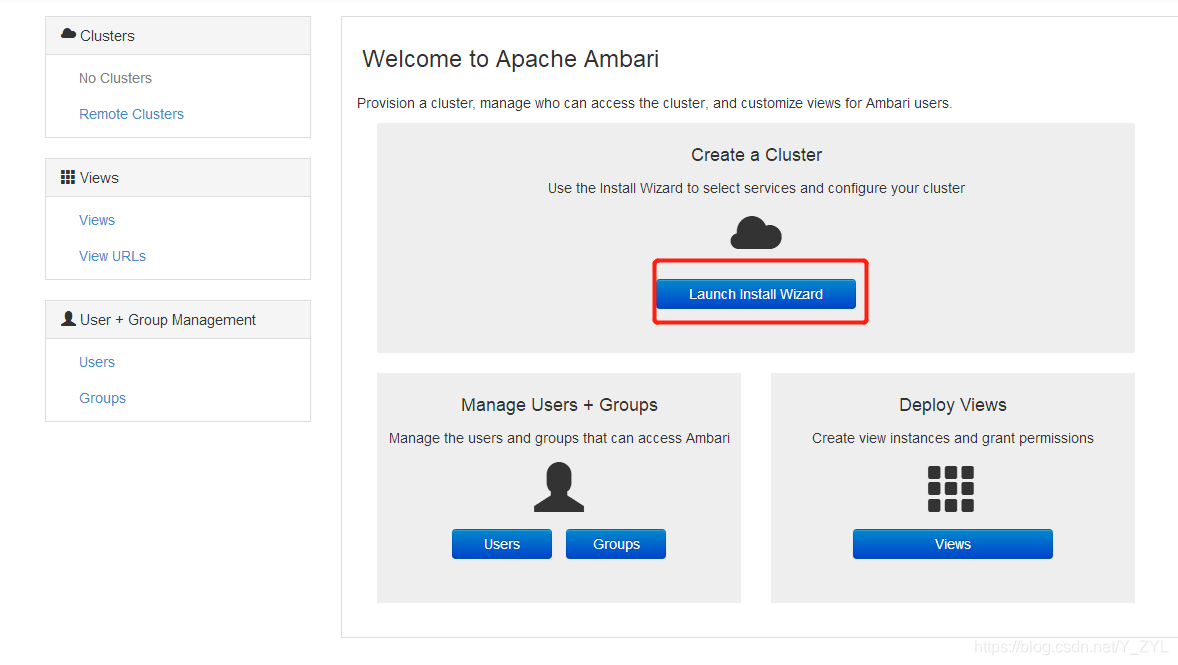Viewport: 1178px width, 665px height.
Task: Click the 'Welcome to Apache Ambari' heading
Action: [x=511, y=59]
